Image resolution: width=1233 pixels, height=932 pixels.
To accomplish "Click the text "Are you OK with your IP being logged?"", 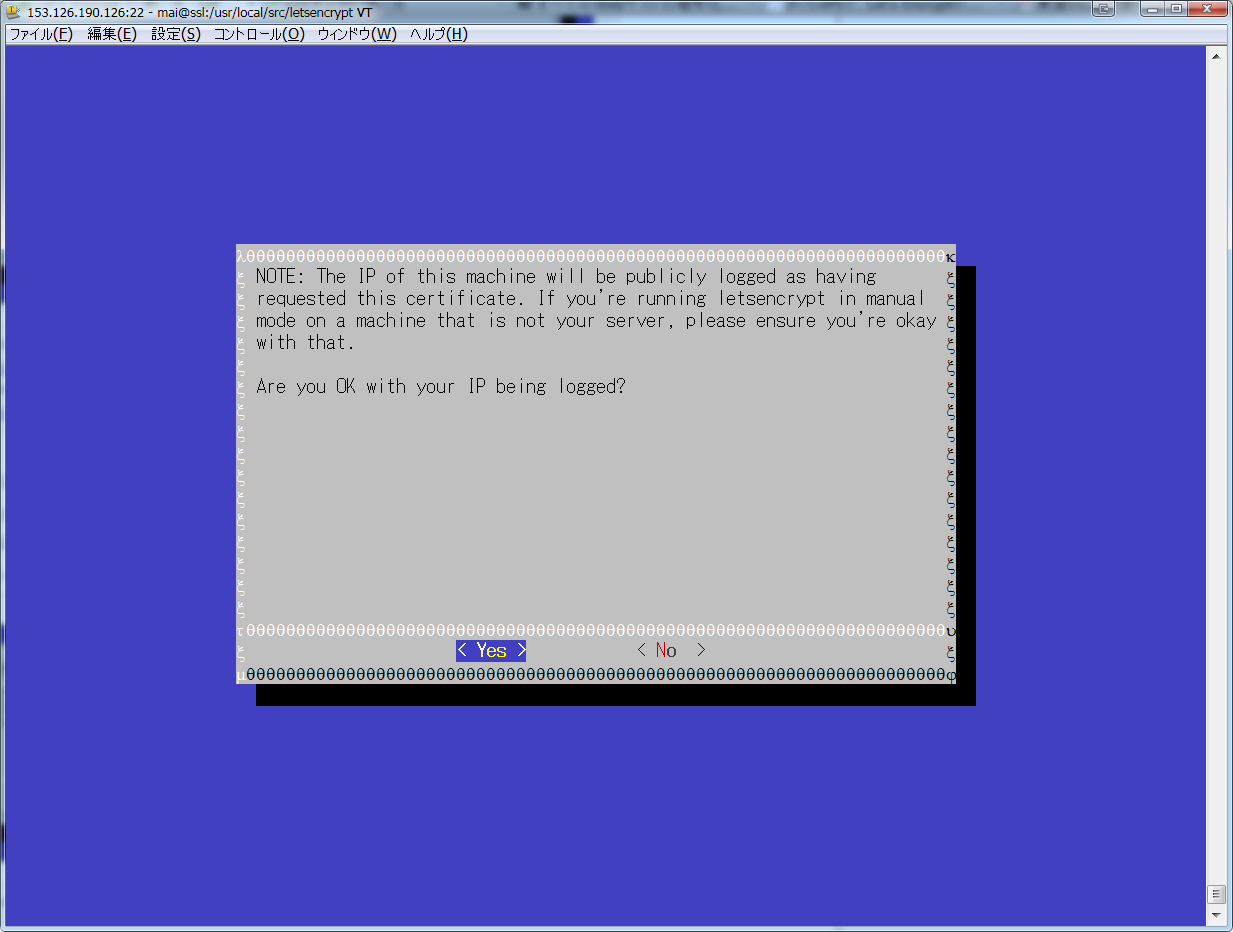I will coord(441,387).
